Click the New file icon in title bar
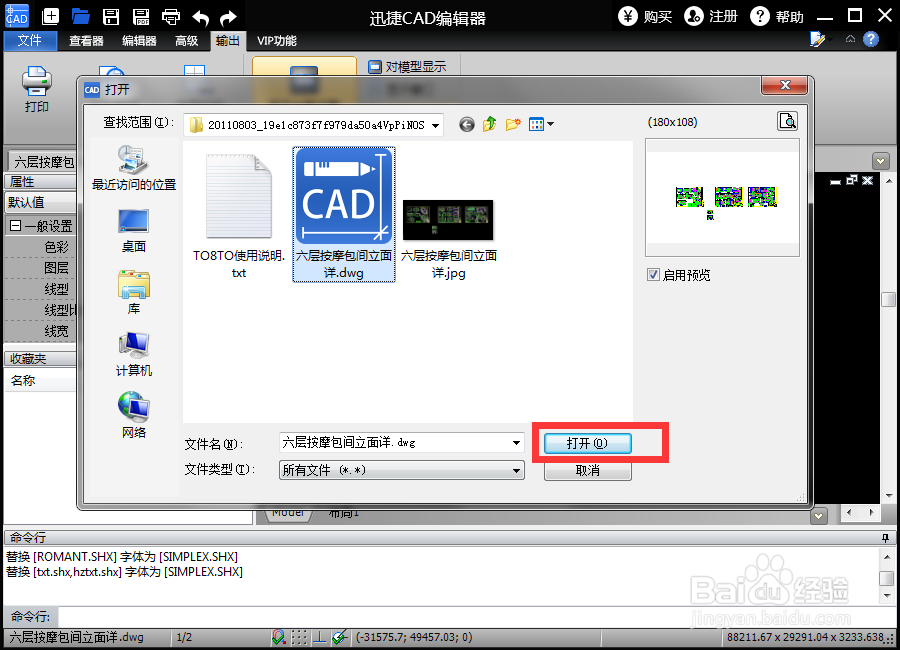The width and height of the screenshot is (900, 650). click(x=51, y=16)
